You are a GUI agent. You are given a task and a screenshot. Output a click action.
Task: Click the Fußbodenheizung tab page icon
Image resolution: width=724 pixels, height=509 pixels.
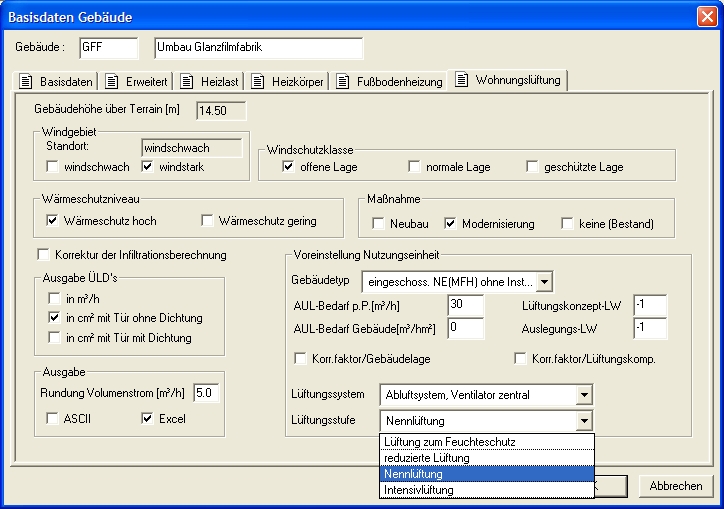click(343, 81)
